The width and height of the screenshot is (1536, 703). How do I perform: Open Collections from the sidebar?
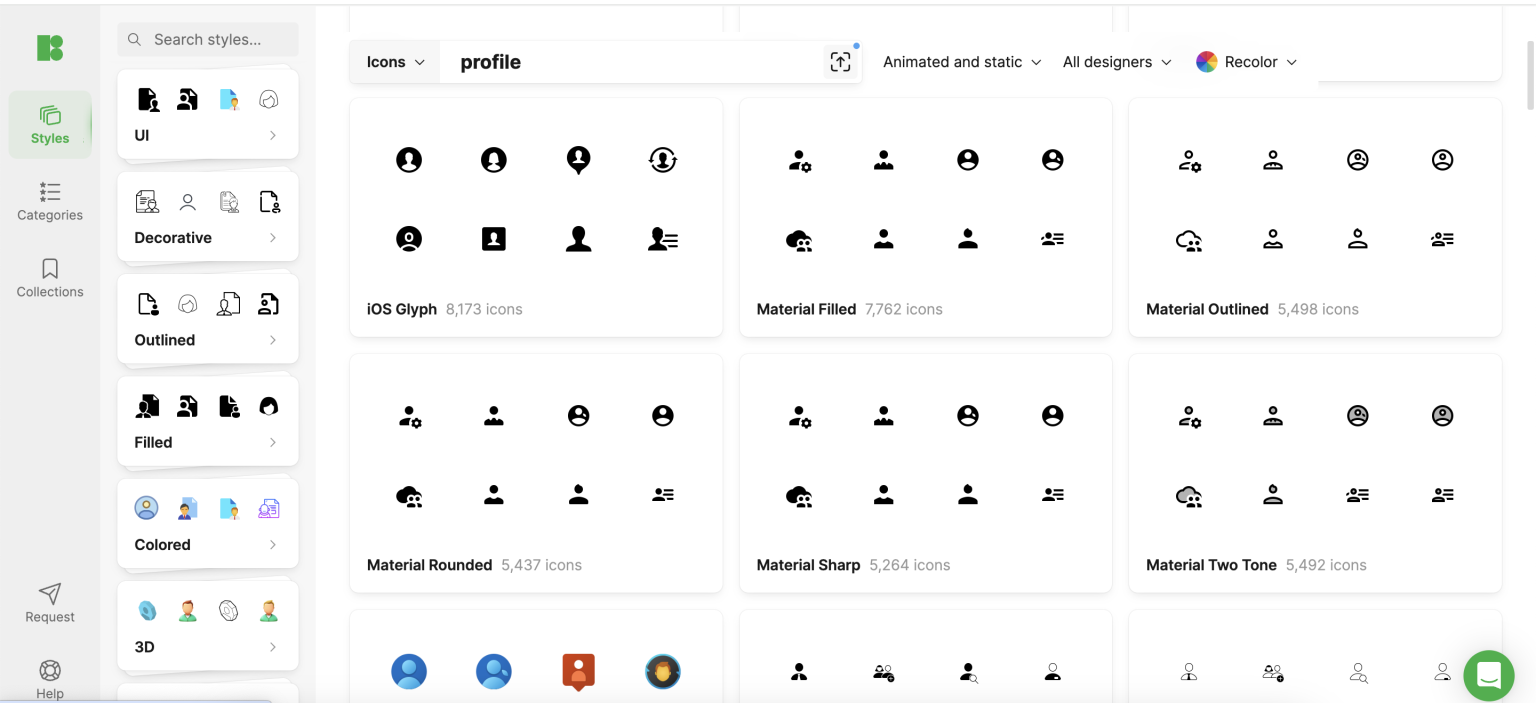50,276
